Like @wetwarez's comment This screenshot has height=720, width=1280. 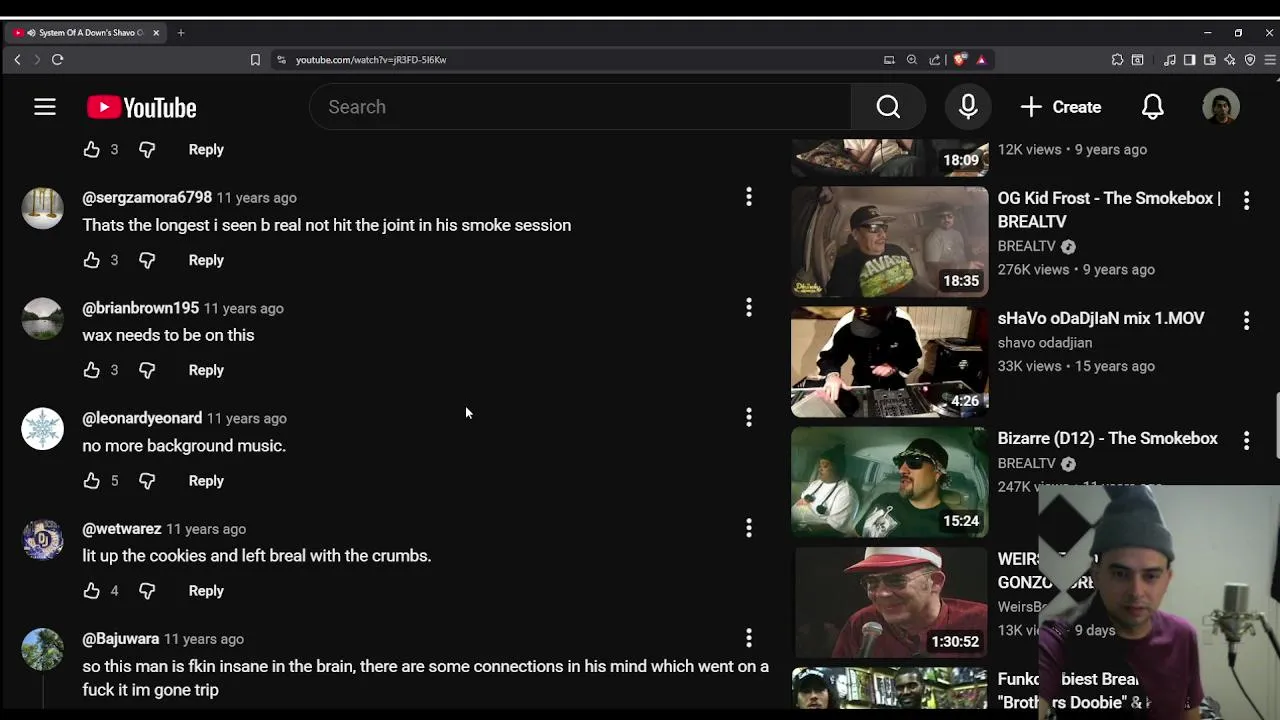(92, 591)
